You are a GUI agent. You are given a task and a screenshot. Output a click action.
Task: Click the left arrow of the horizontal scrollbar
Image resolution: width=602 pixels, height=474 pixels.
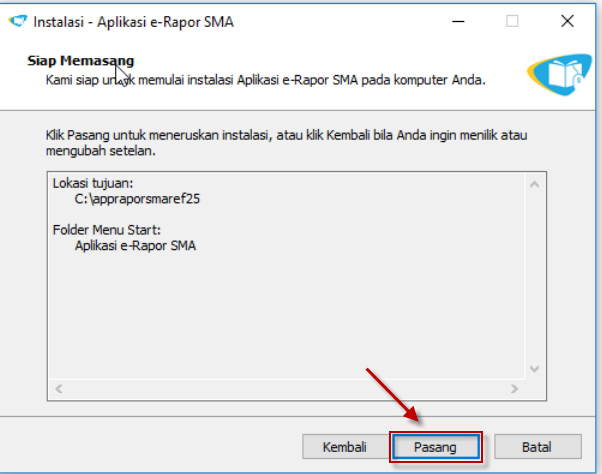(58, 387)
